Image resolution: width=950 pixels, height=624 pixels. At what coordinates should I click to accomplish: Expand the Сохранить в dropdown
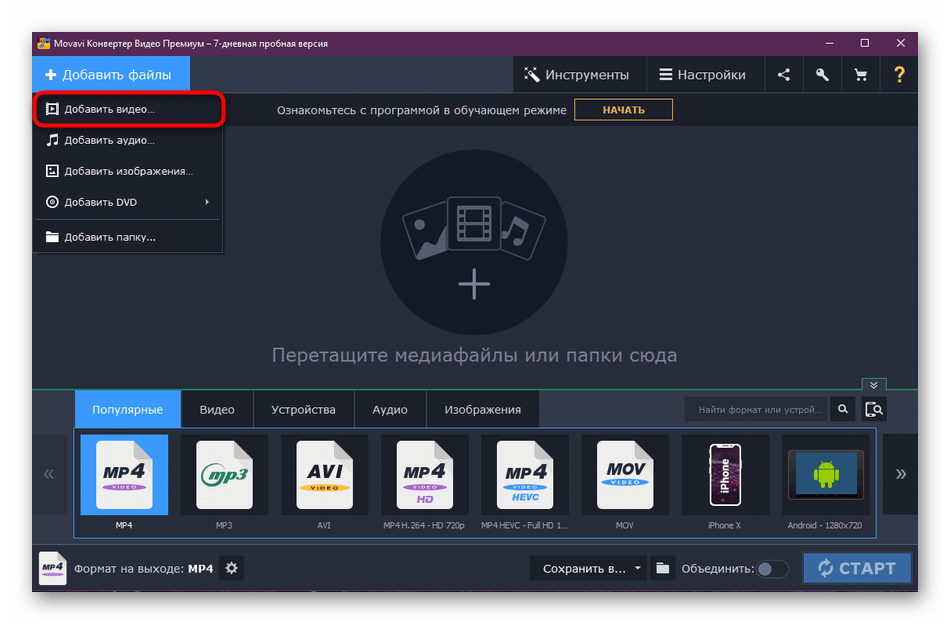coord(589,569)
